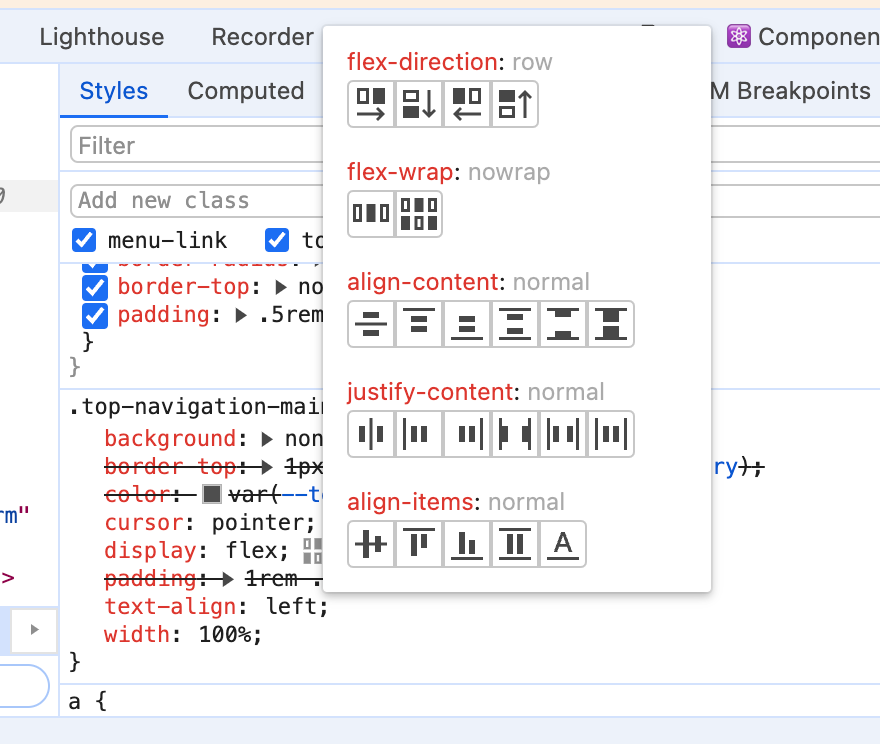Set justify-content to space-between
The width and height of the screenshot is (880, 744).
pyautogui.click(x=515, y=434)
